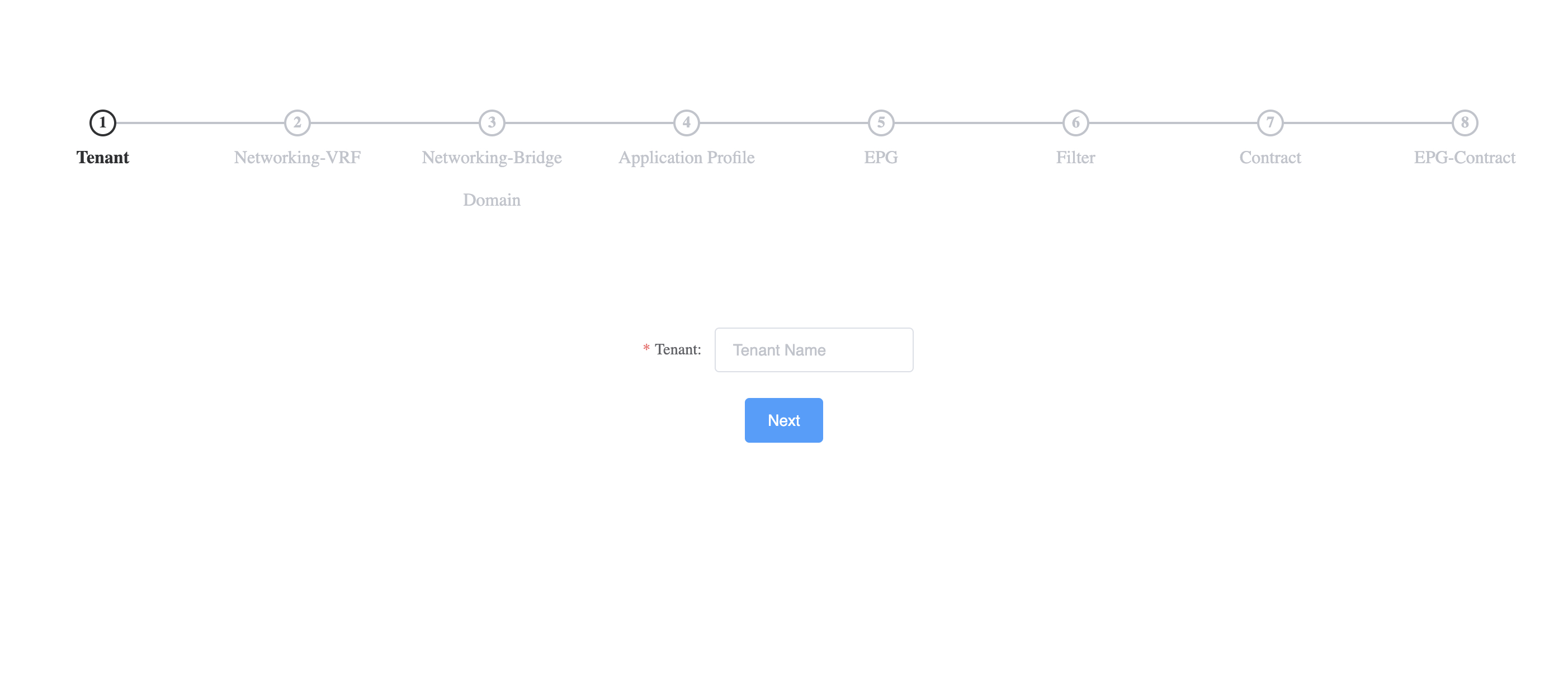Screen dimensions: 1568x673
Task: Click the Tenant Name input field
Action: point(813,350)
